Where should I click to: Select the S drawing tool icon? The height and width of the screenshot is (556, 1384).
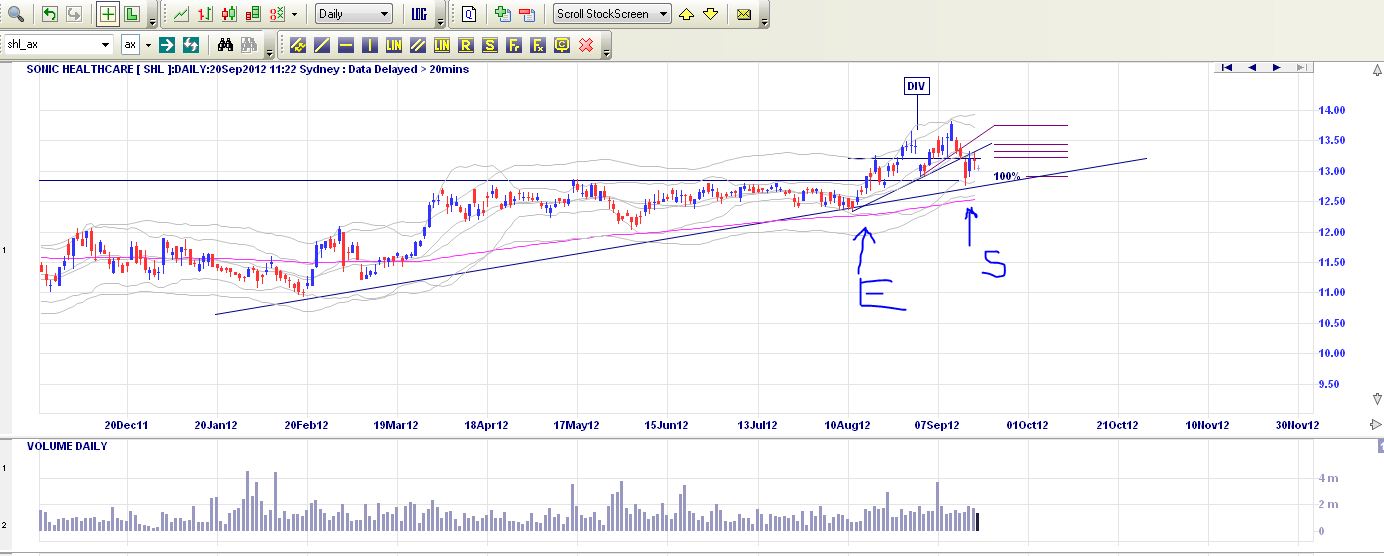(490, 45)
